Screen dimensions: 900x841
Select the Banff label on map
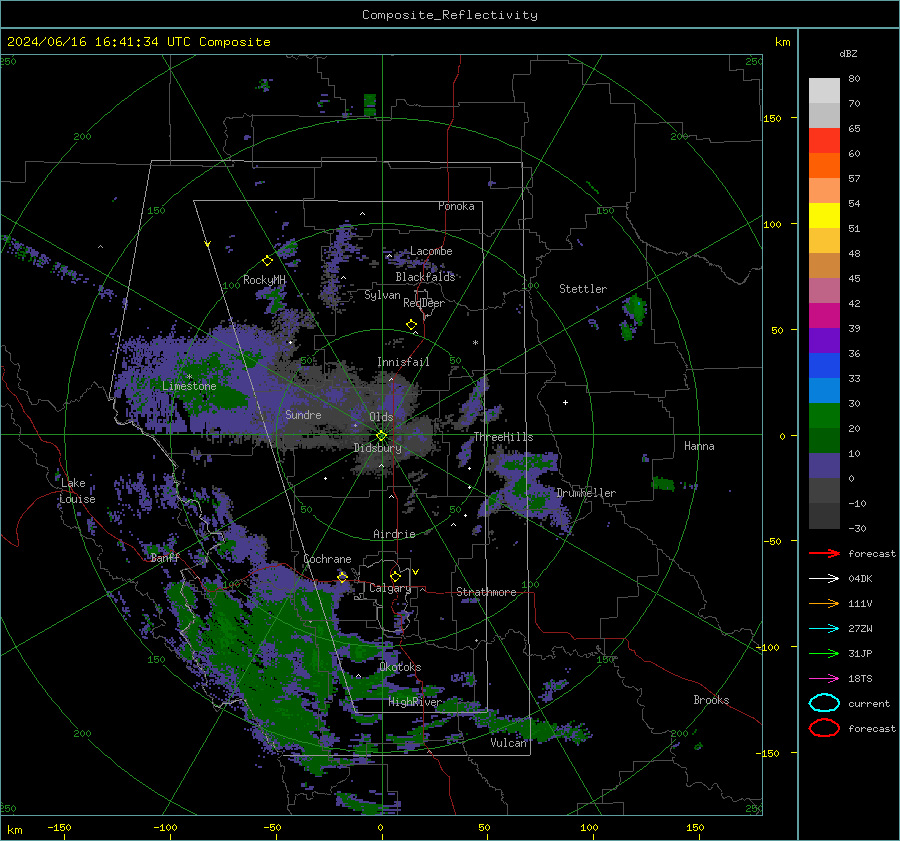tap(165, 558)
